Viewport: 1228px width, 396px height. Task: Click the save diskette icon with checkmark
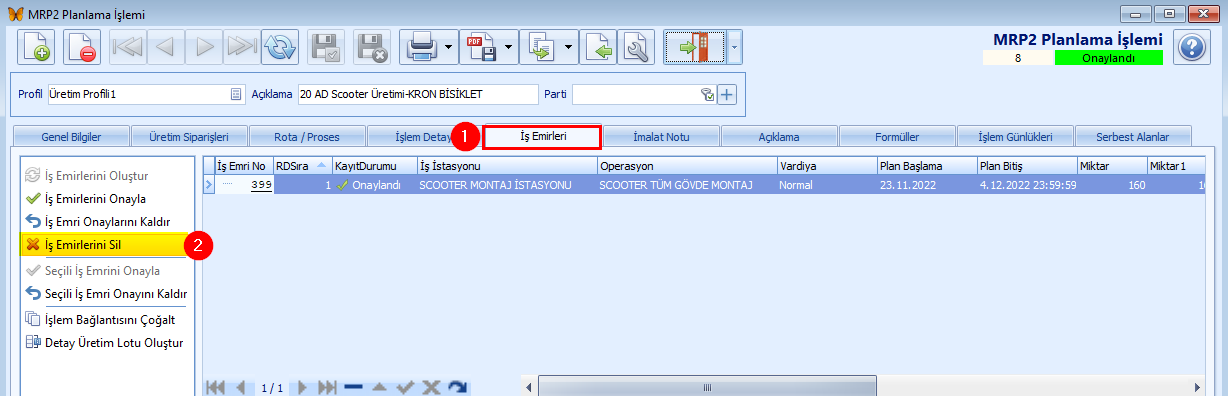[x=327, y=47]
